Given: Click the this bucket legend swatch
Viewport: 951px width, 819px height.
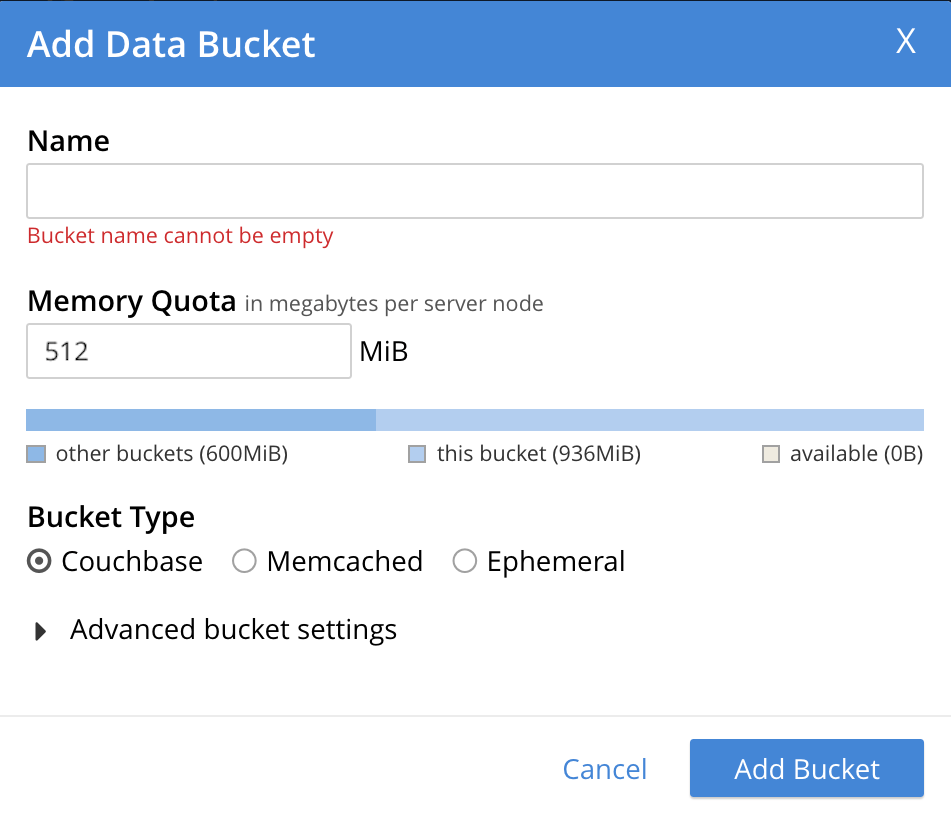Looking at the screenshot, I should pyautogui.click(x=416, y=453).
